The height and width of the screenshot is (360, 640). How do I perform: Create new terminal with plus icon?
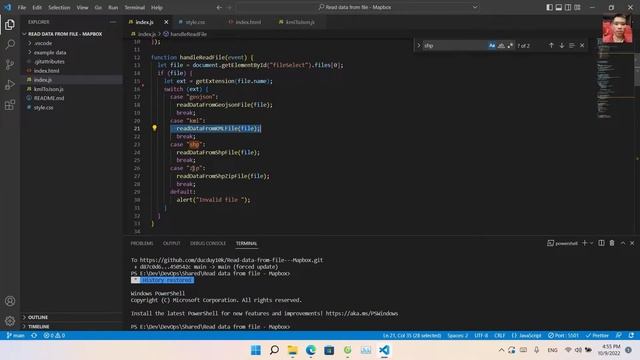click(x=584, y=243)
